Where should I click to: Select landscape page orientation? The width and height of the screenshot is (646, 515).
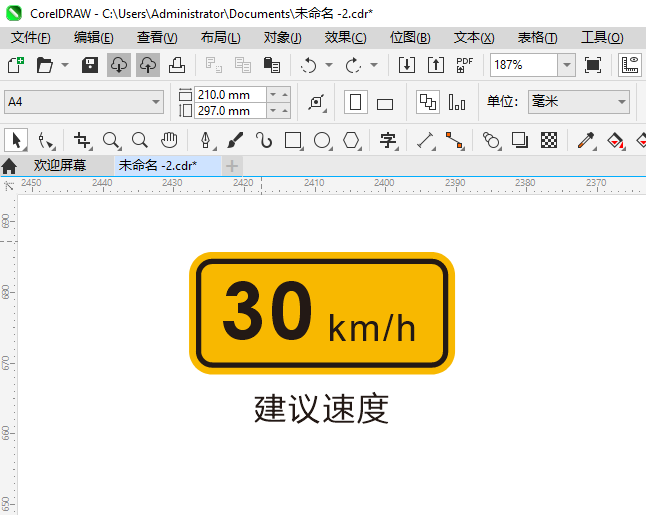click(385, 103)
